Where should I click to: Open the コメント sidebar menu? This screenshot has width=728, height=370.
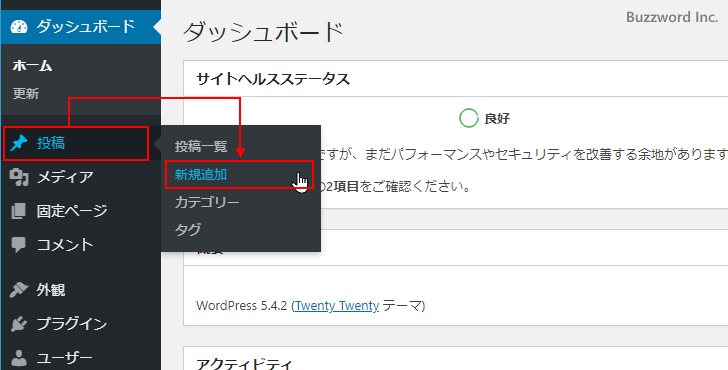[81, 245]
